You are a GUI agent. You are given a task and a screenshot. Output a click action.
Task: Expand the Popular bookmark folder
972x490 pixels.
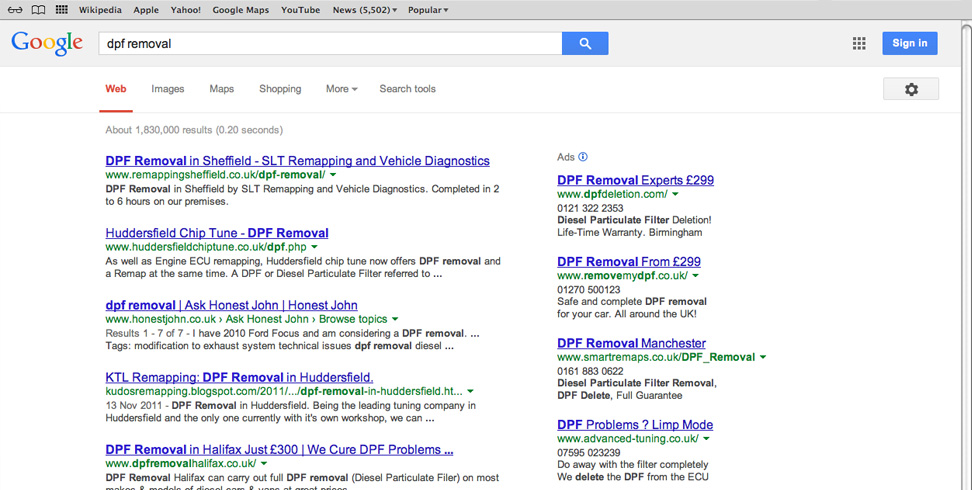click(428, 10)
